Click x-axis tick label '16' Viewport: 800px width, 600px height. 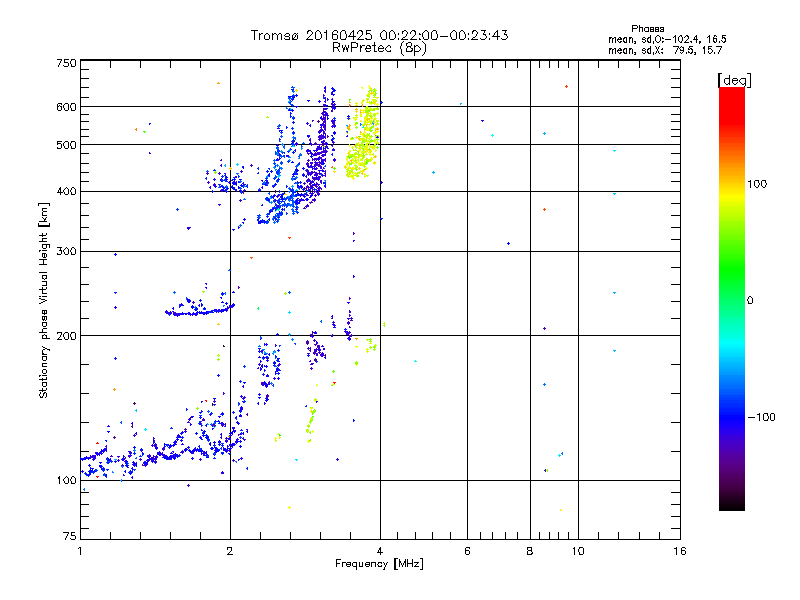[680, 551]
